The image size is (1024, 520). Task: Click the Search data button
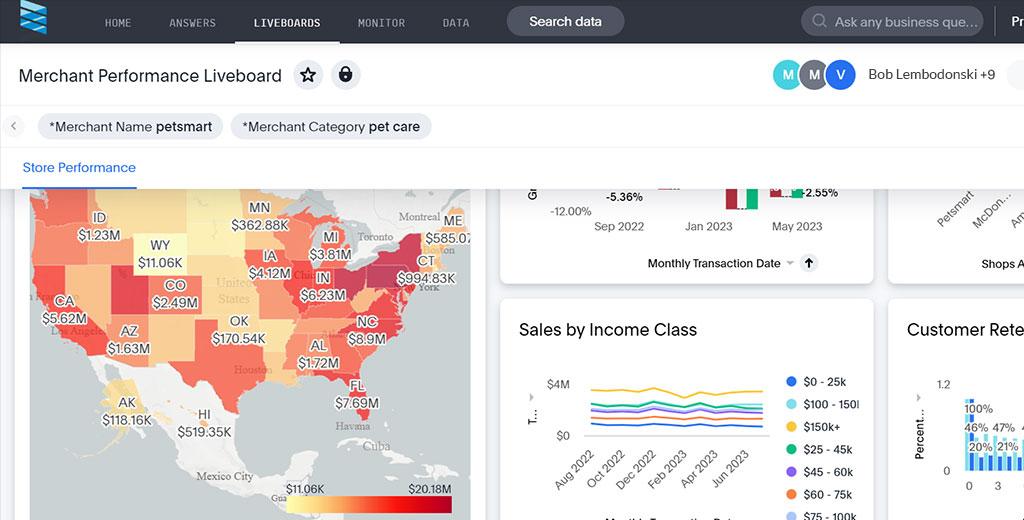[x=565, y=22]
